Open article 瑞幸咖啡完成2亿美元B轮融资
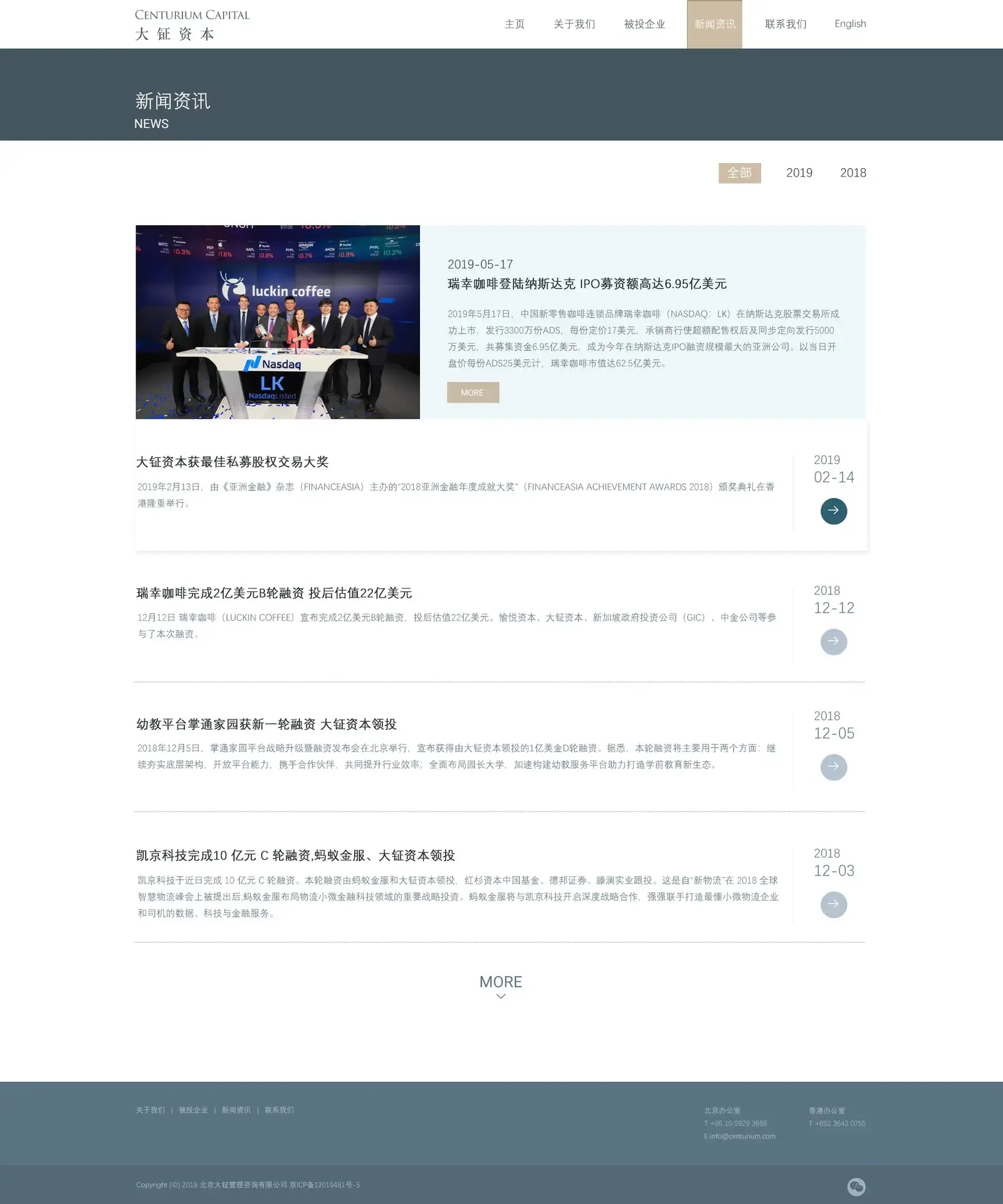 click(274, 593)
